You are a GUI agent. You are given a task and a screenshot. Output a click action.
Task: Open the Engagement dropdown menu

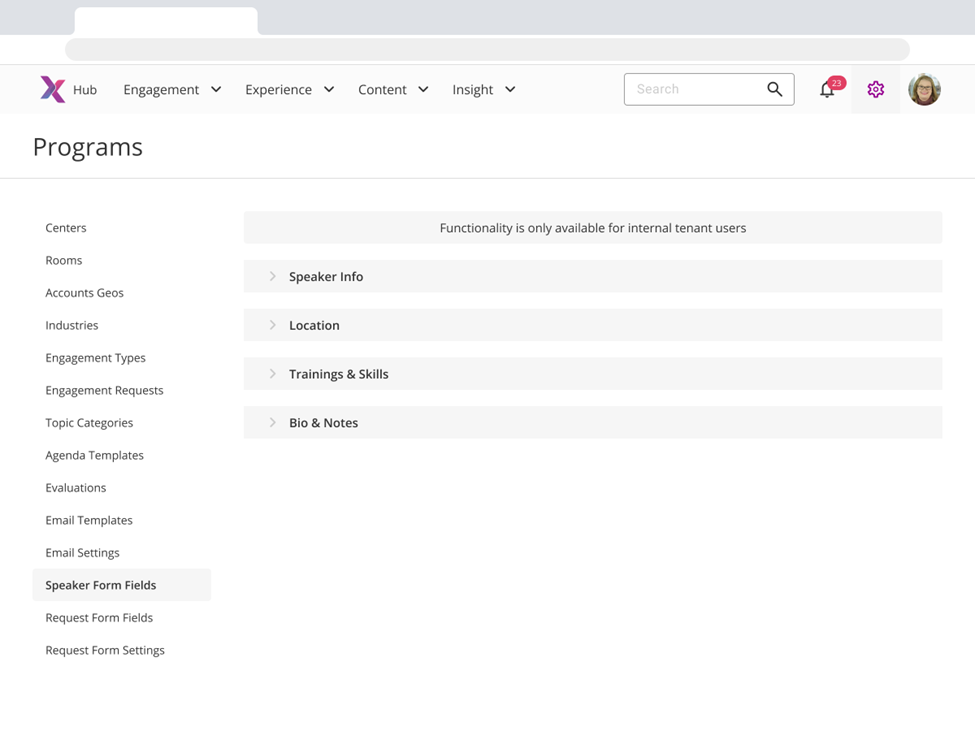tap(172, 90)
